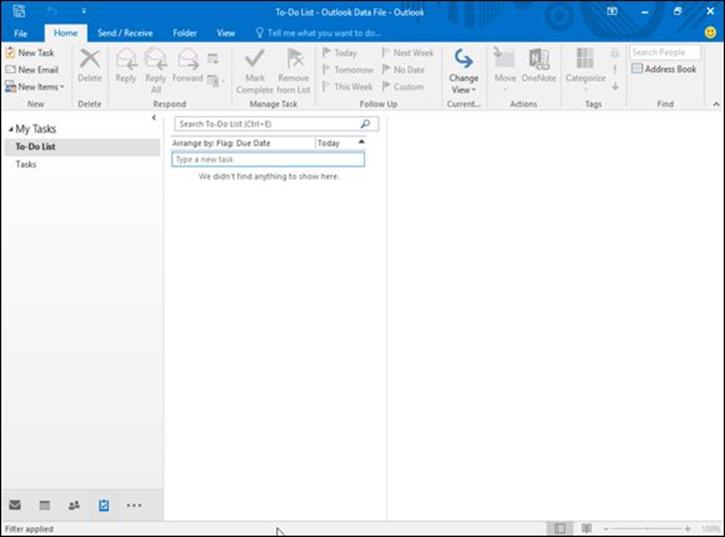Click the Low Importance down arrow icon
The width and height of the screenshot is (725, 537).
click(615, 86)
